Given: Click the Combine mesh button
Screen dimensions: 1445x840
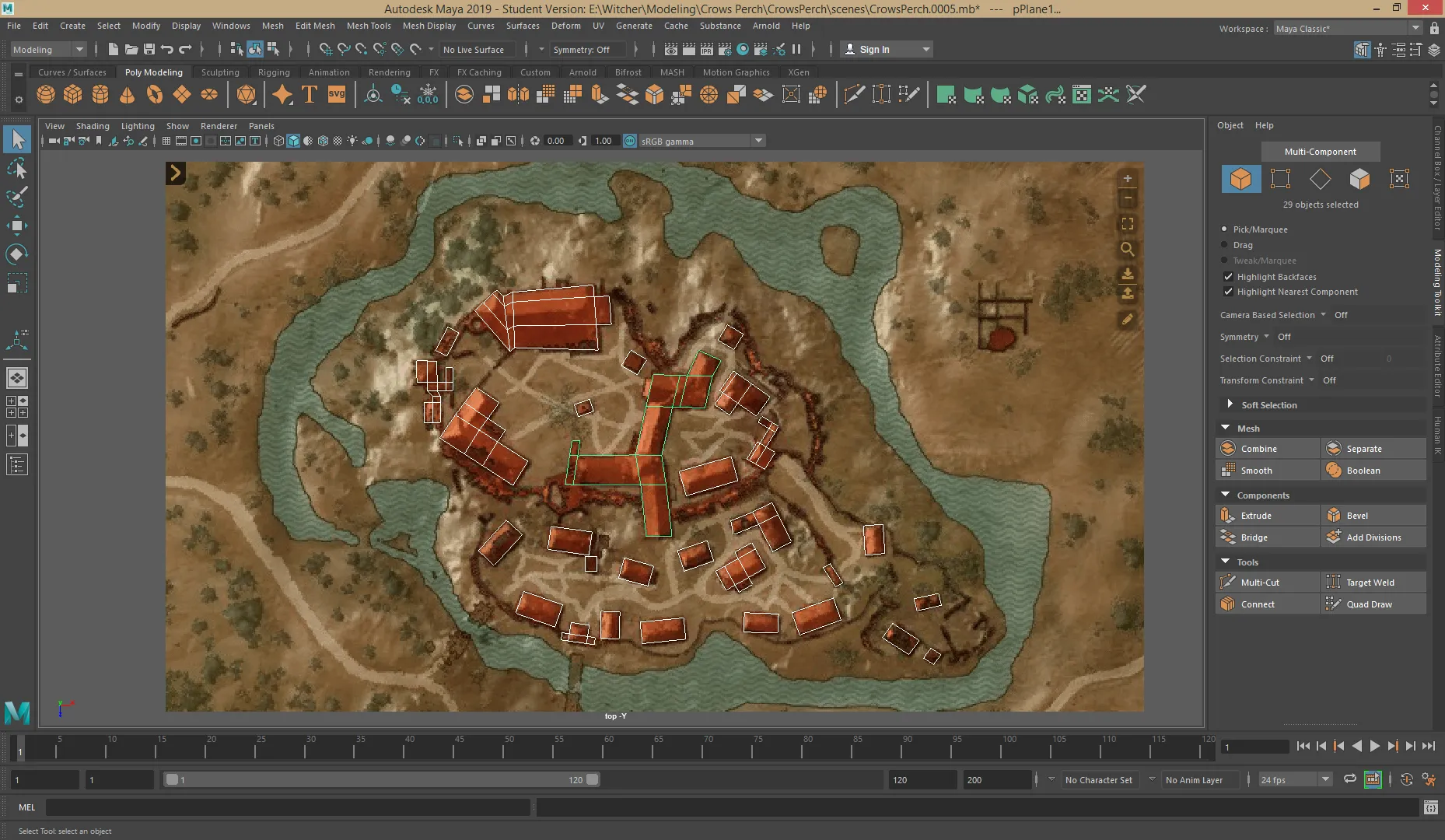Looking at the screenshot, I should click(x=1268, y=449).
